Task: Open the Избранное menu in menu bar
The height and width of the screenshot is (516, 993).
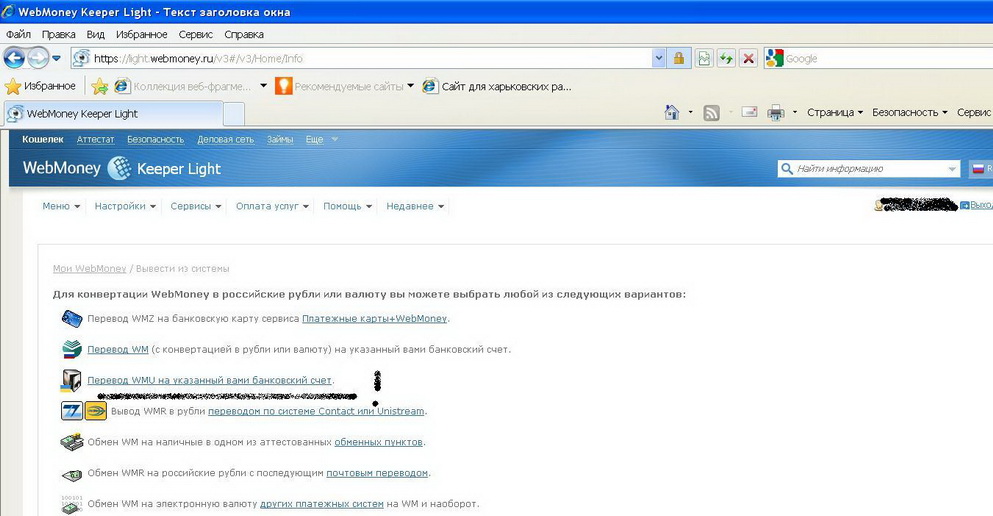Action: tap(141, 34)
